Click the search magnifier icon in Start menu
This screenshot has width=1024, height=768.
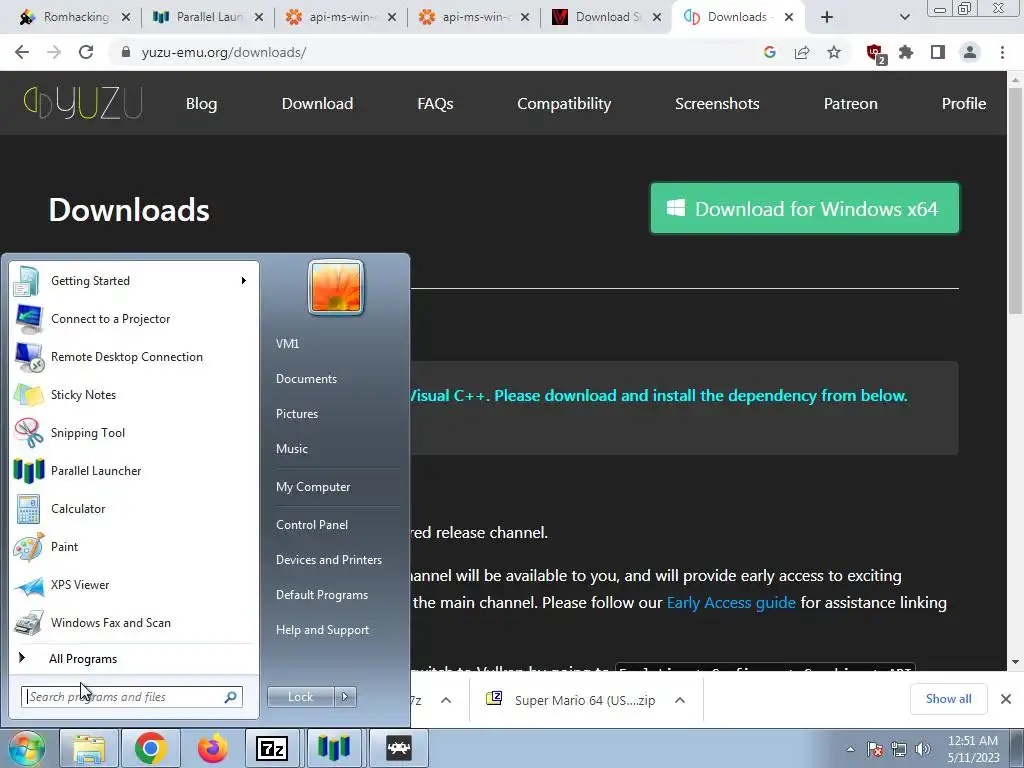(231, 697)
